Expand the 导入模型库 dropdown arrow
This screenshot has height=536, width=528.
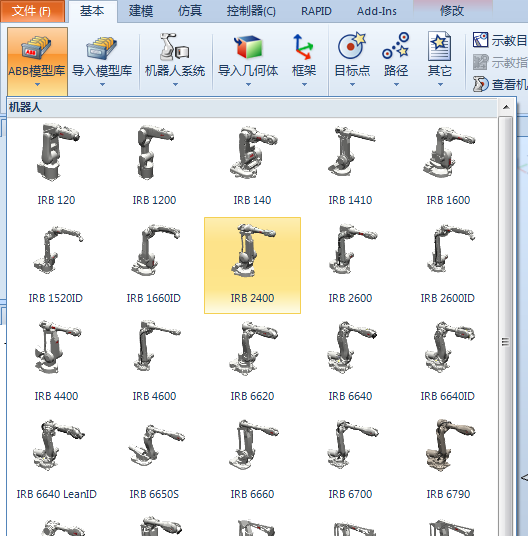click(x=102, y=84)
